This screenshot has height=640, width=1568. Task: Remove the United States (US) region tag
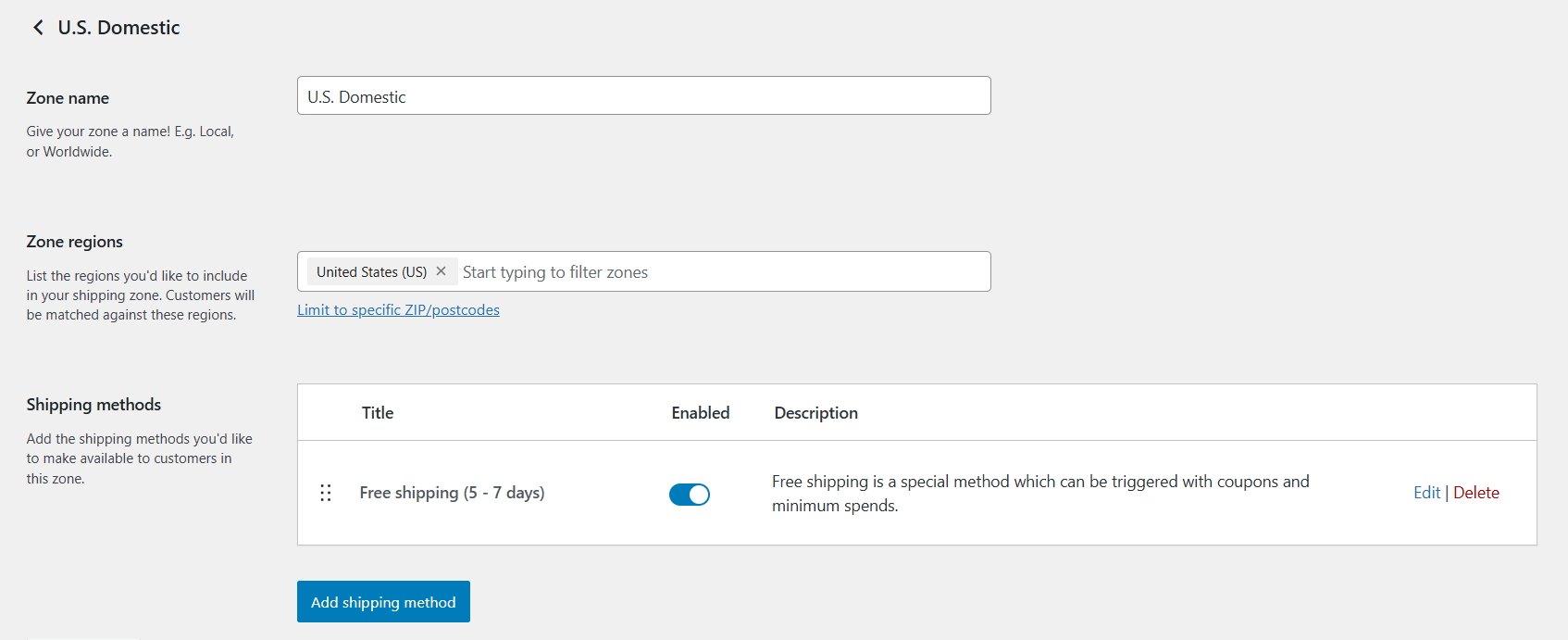[x=442, y=270]
